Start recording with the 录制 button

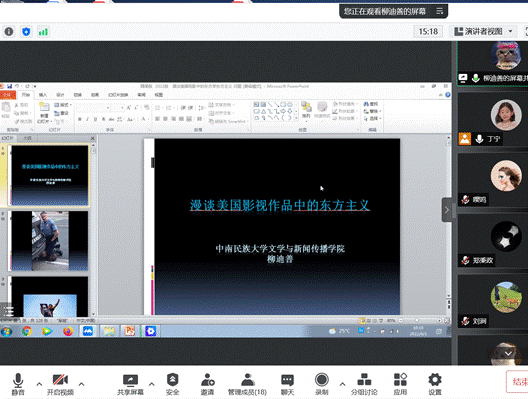pyautogui.click(x=322, y=380)
